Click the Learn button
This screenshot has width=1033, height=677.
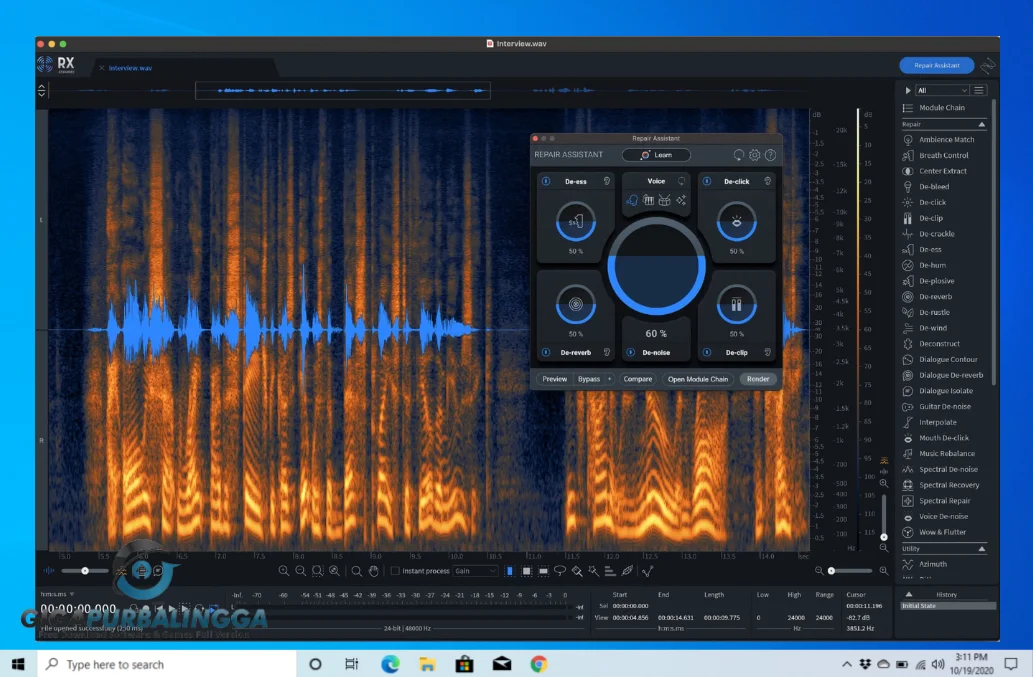pos(656,155)
